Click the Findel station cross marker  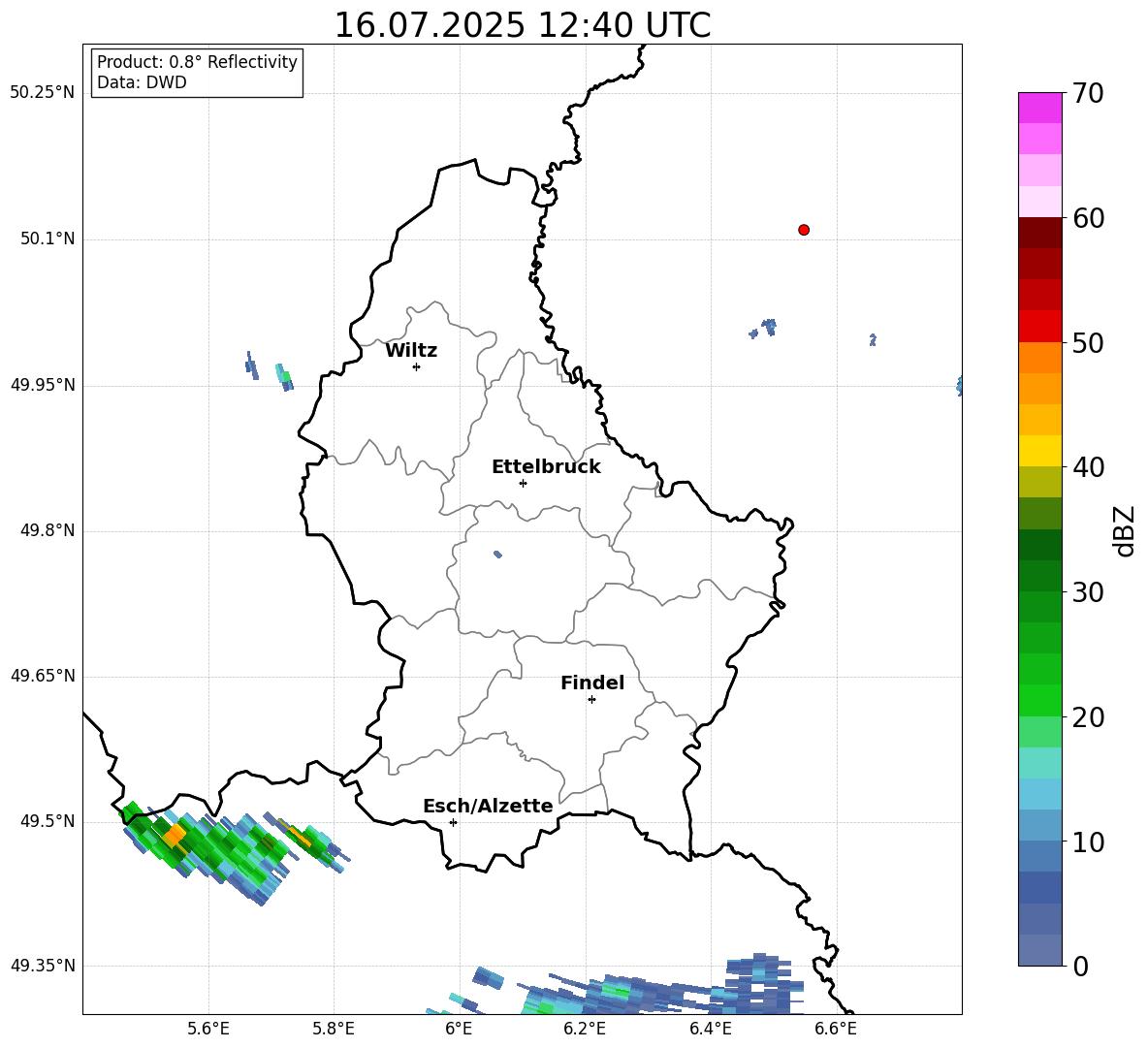(591, 700)
